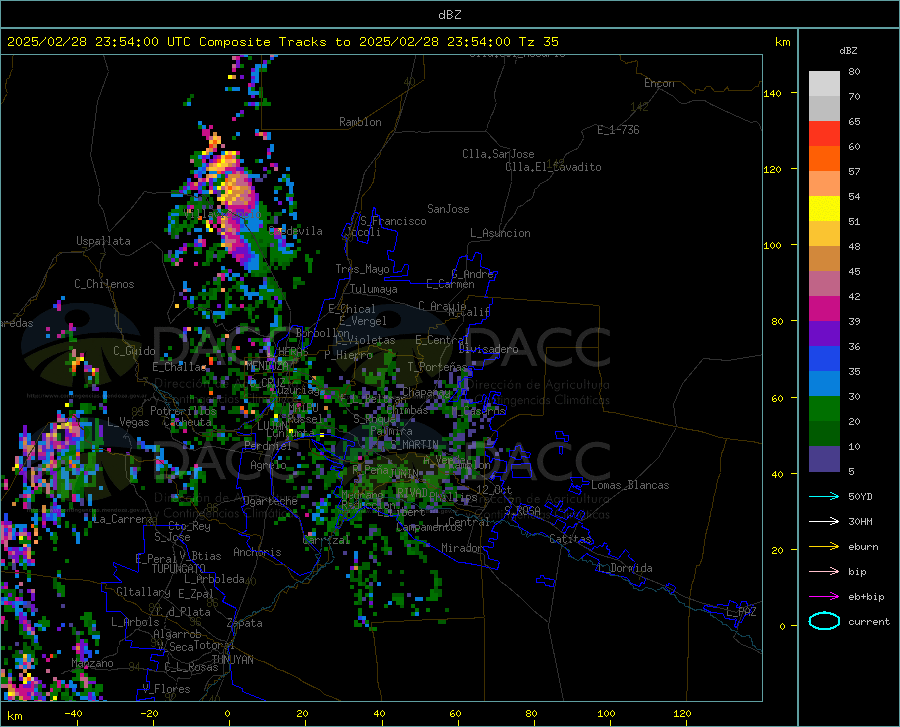Click the blue 35 dBZ color swatch

click(824, 359)
